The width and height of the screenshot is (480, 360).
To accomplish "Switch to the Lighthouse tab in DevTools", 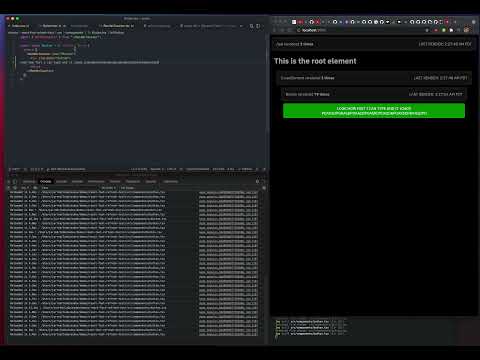I will tap(171, 181).
